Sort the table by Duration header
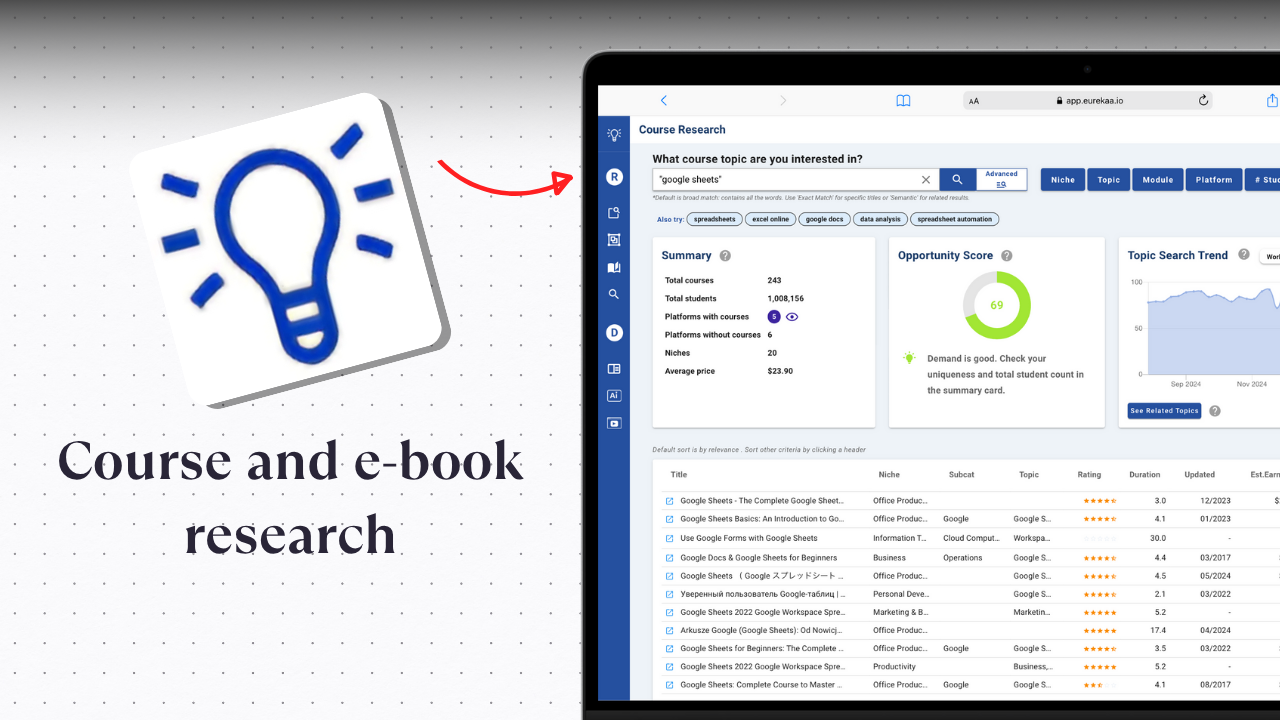The image size is (1280, 720). (x=1145, y=475)
